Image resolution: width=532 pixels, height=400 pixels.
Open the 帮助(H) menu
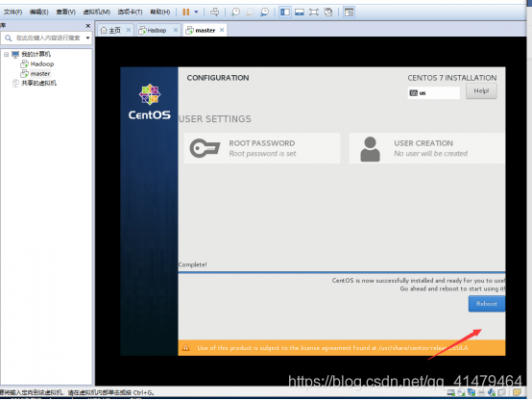coord(160,12)
